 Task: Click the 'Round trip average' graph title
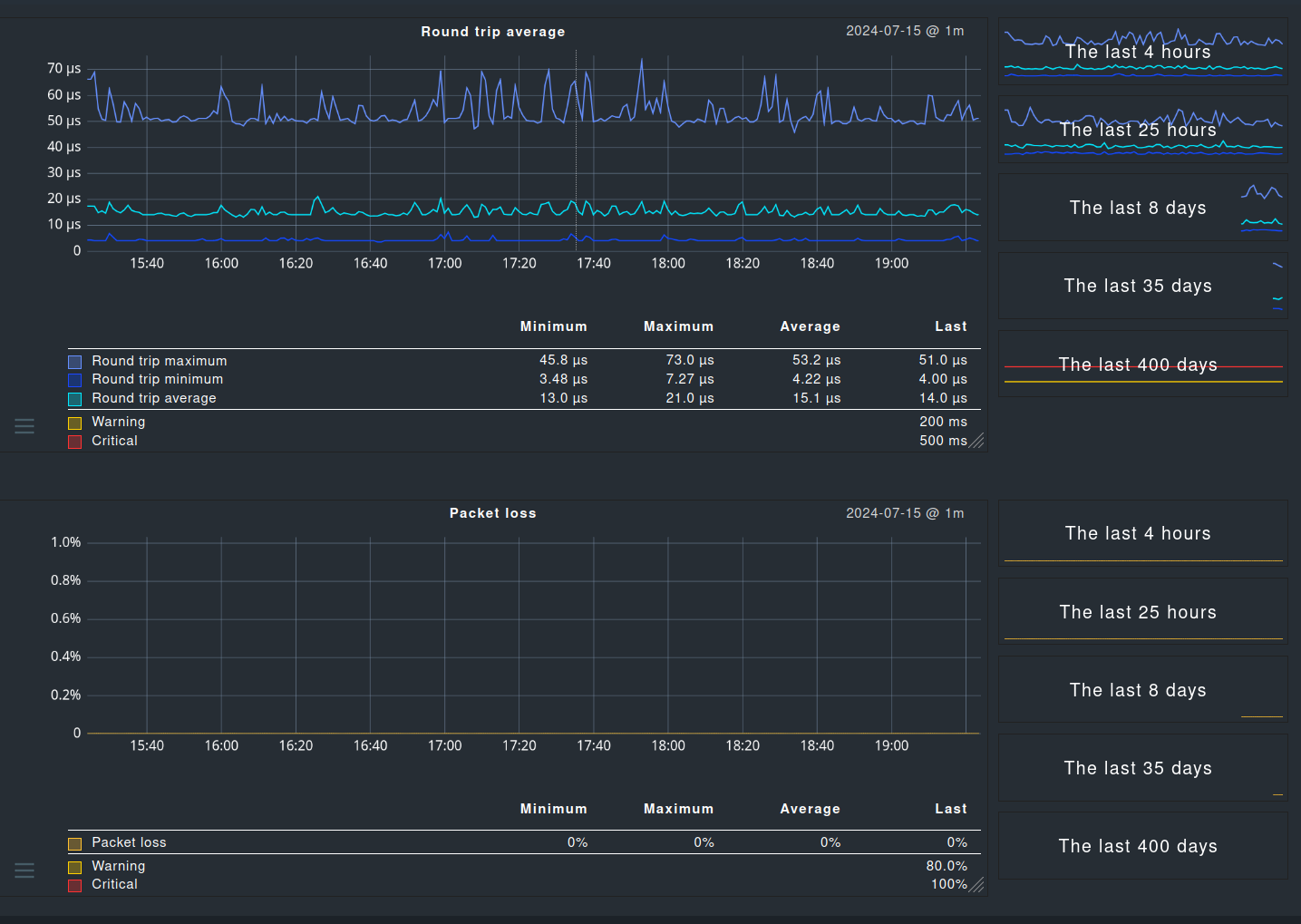492,32
